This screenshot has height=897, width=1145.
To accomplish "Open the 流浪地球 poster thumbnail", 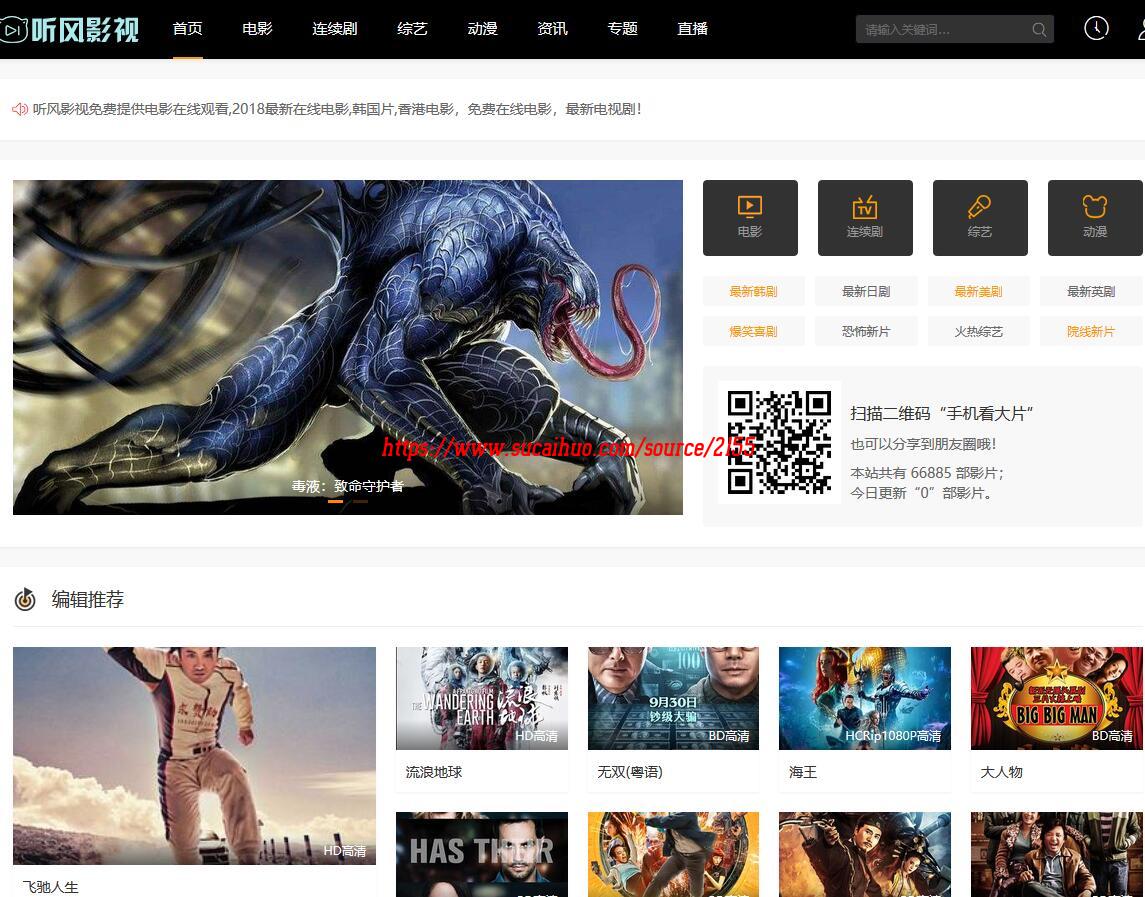I will click(482, 698).
